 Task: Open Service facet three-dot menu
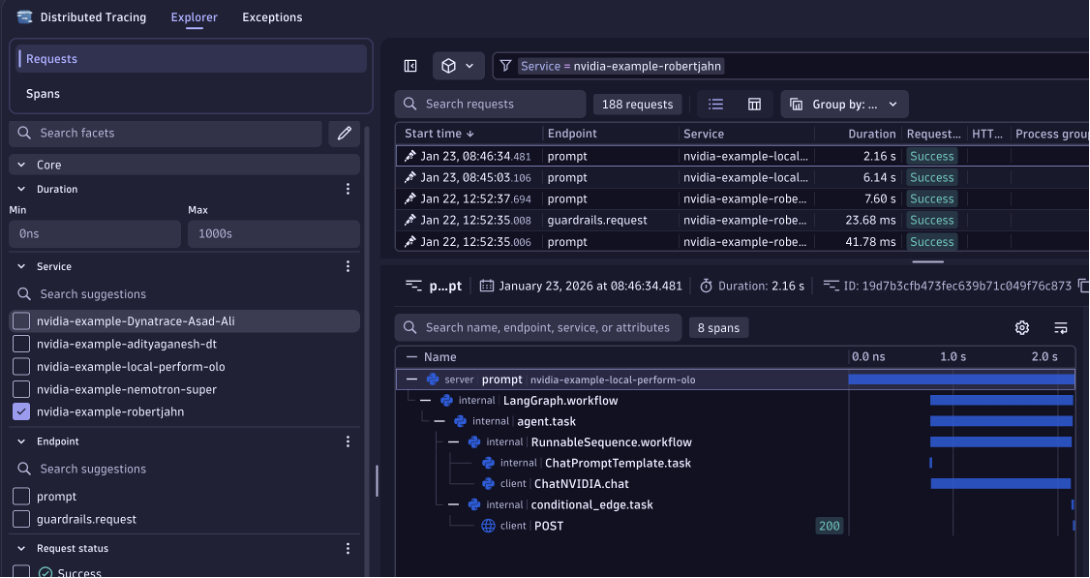[348, 267]
